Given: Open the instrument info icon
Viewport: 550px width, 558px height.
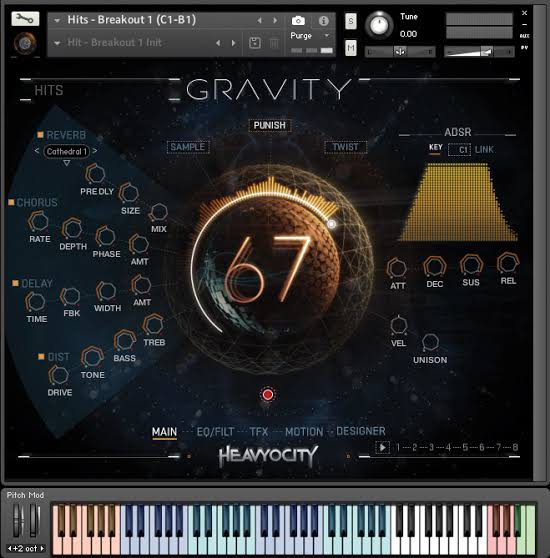Looking at the screenshot, I should pos(323,21).
